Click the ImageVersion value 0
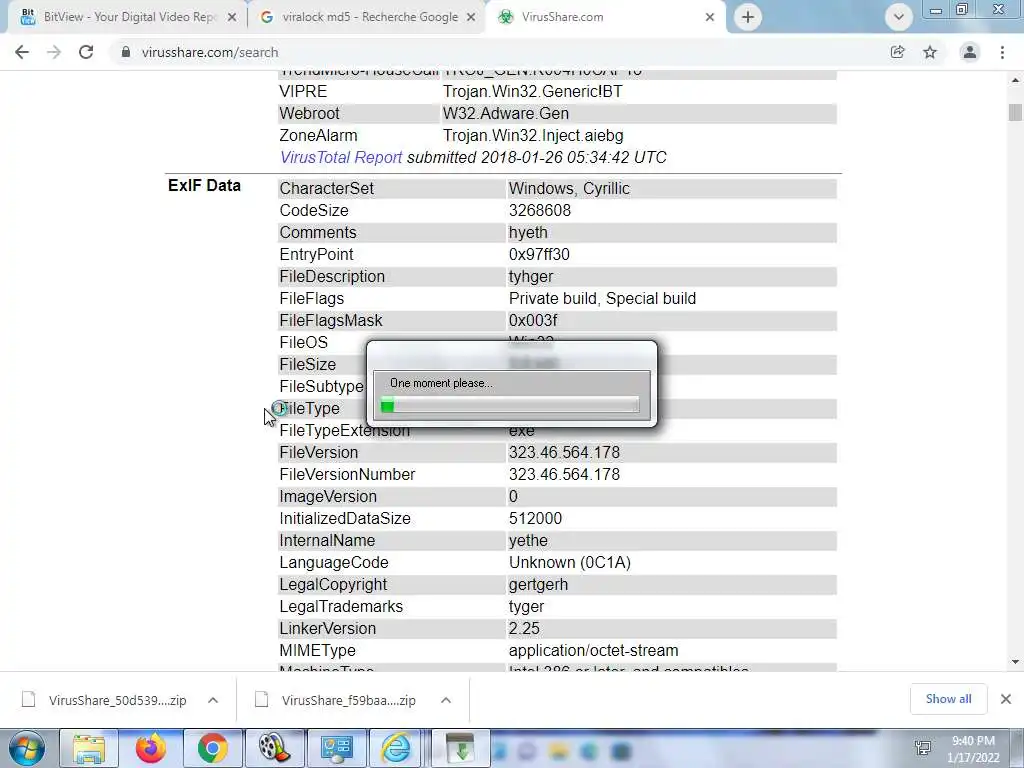Image resolution: width=1024 pixels, height=768 pixels. coord(513,497)
